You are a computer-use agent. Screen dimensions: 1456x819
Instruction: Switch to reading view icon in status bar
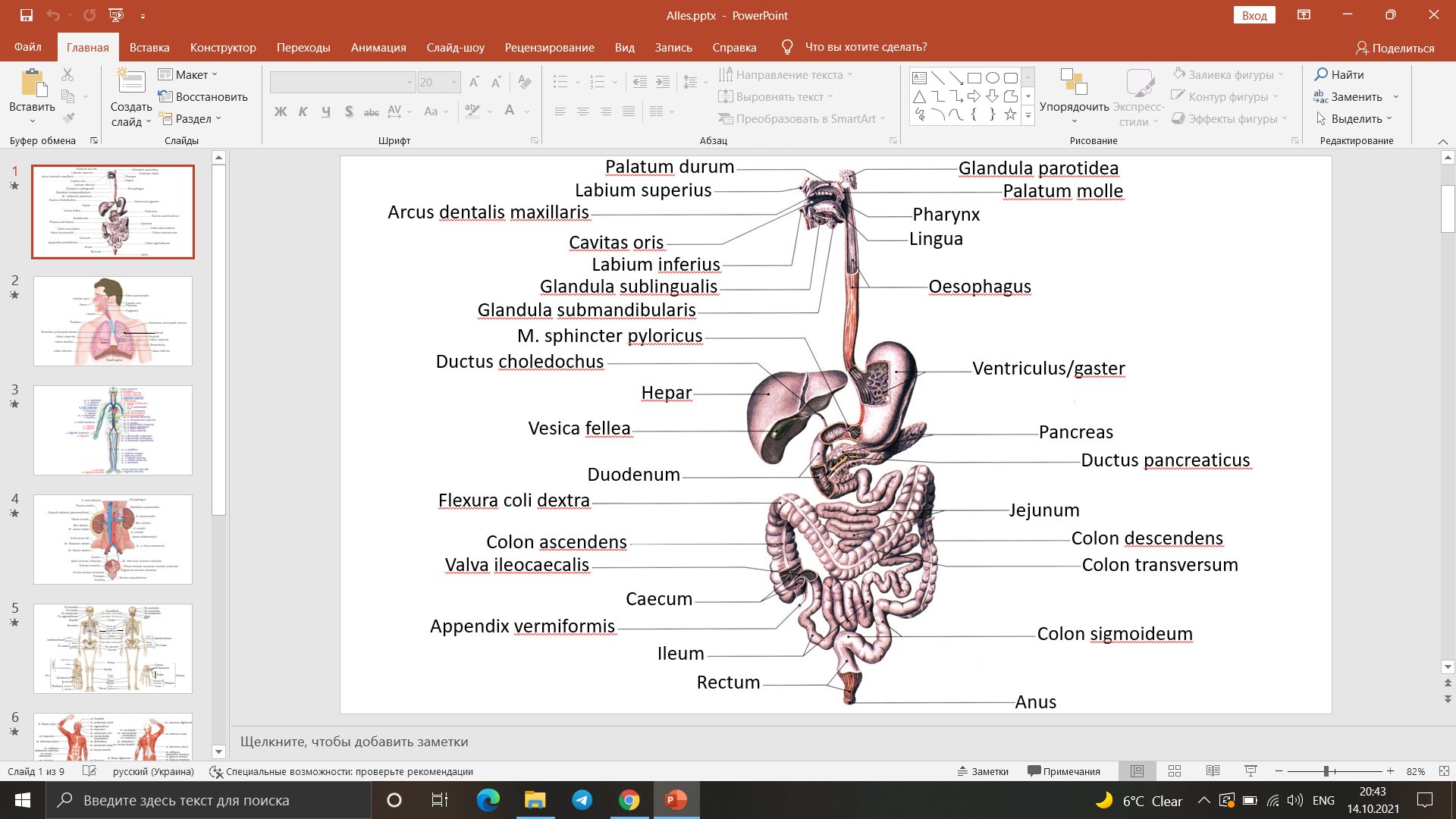(1213, 771)
